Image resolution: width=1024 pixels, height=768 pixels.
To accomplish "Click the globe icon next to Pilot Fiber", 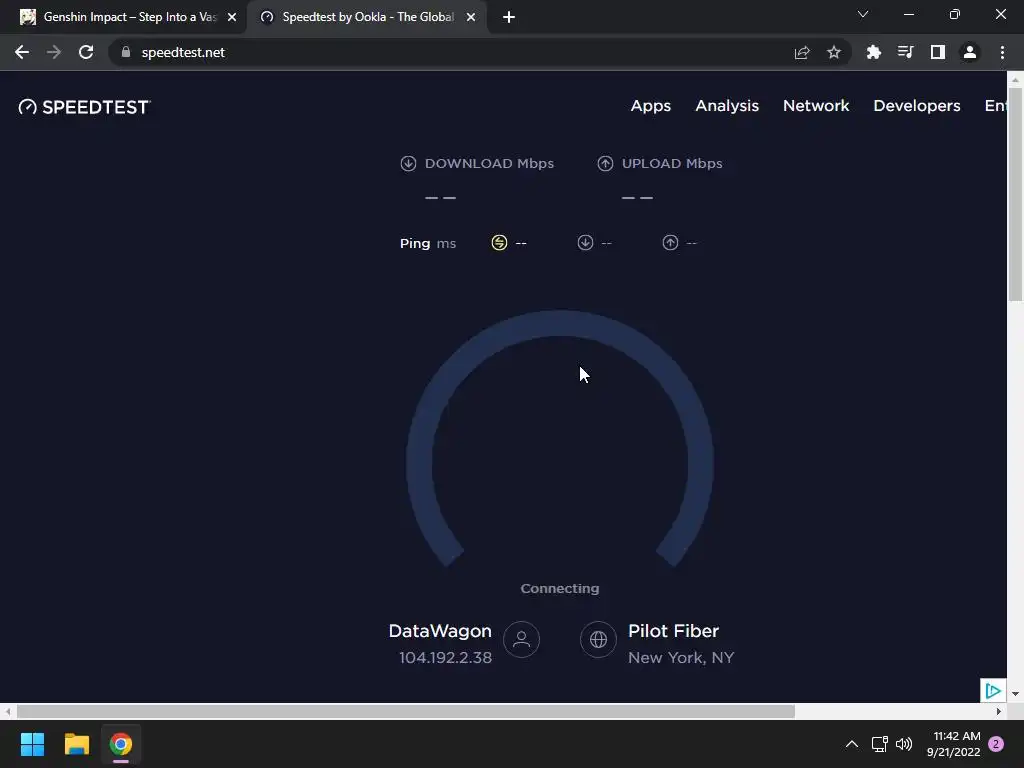I will coord(598,639).
